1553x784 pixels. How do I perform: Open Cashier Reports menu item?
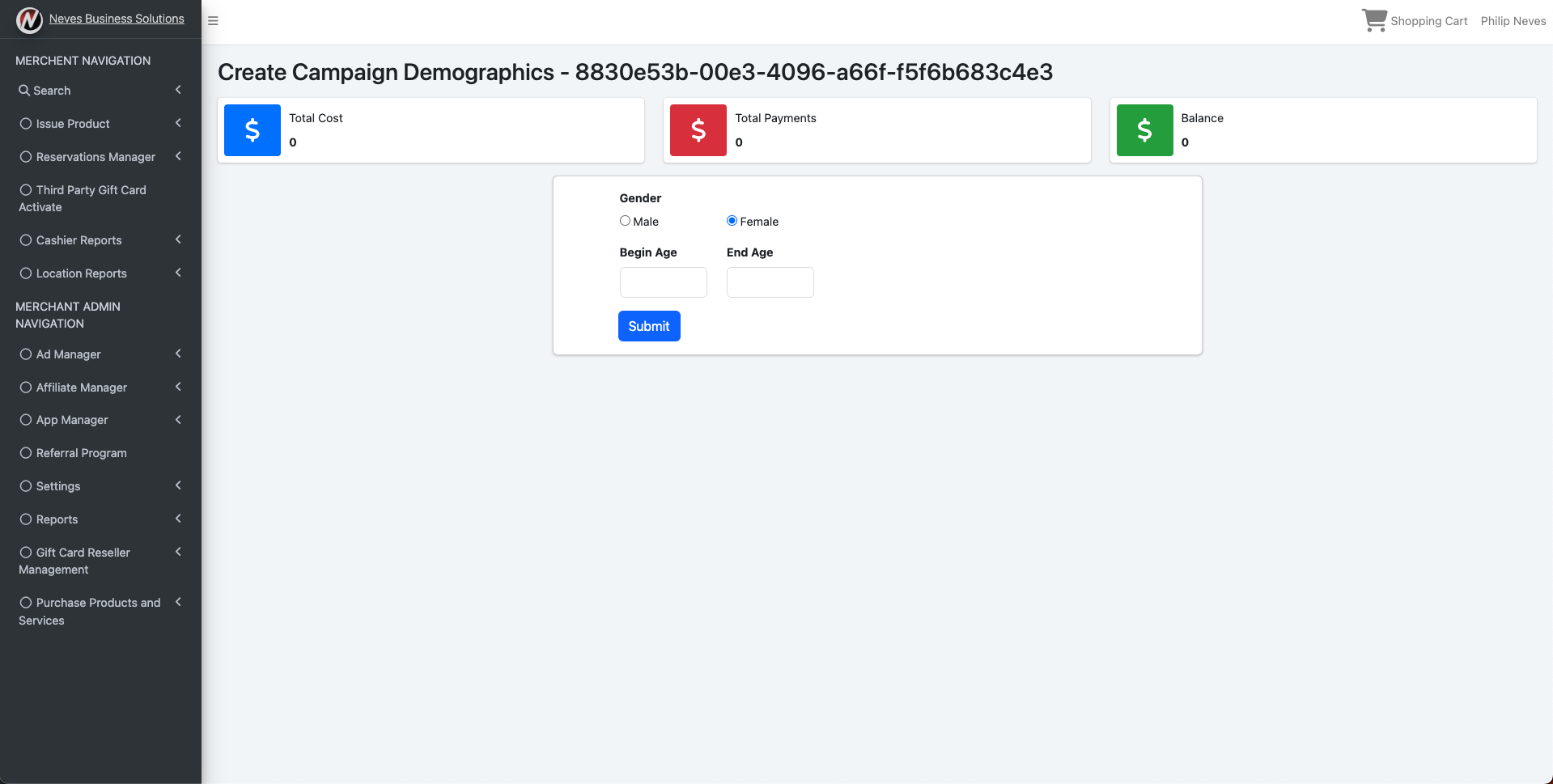click(x=100, y=240)
